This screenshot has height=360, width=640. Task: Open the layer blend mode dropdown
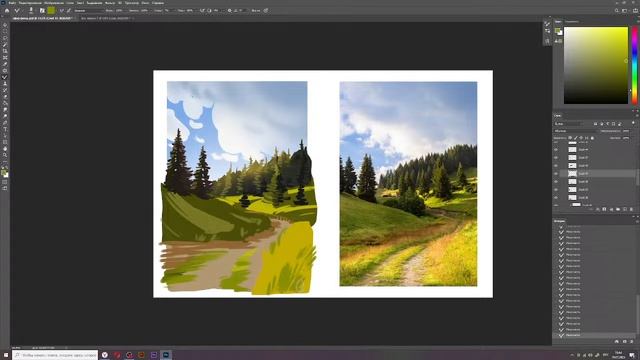[x=576, y=131]
